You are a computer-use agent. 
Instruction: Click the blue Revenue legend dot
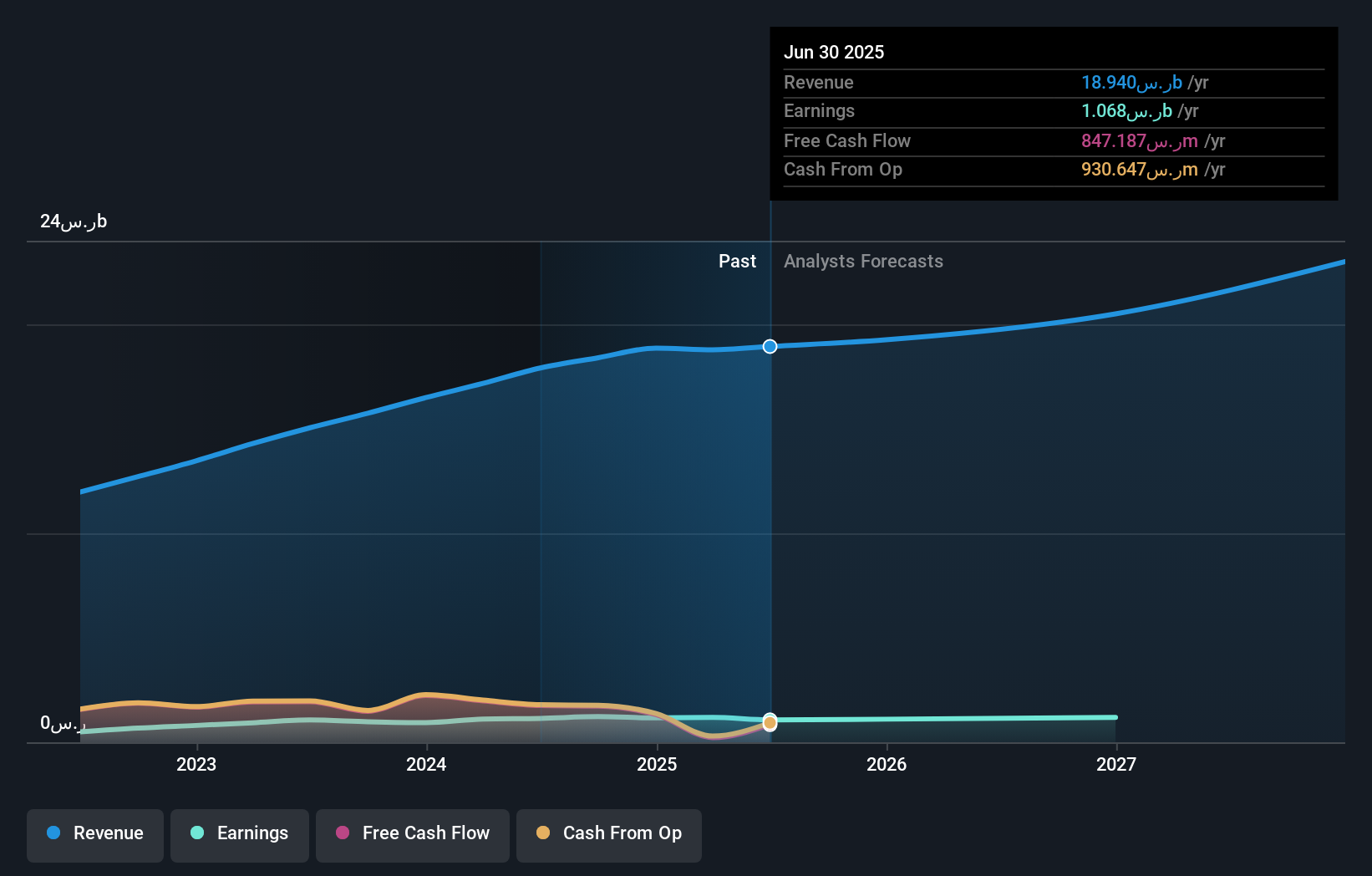(52, 833)
